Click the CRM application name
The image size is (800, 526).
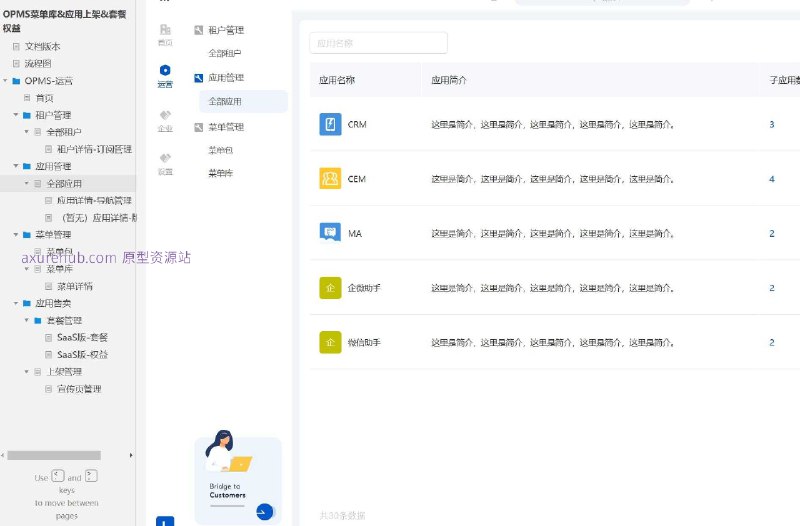click(357, 124)
